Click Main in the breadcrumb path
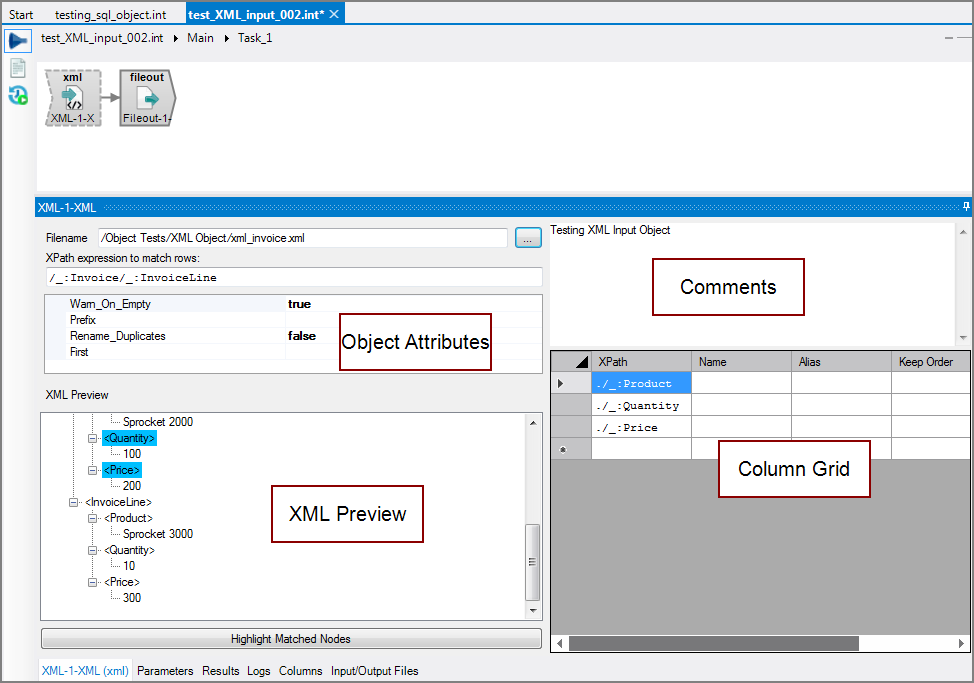The image size is (974, 683). [x=200, y=38]
